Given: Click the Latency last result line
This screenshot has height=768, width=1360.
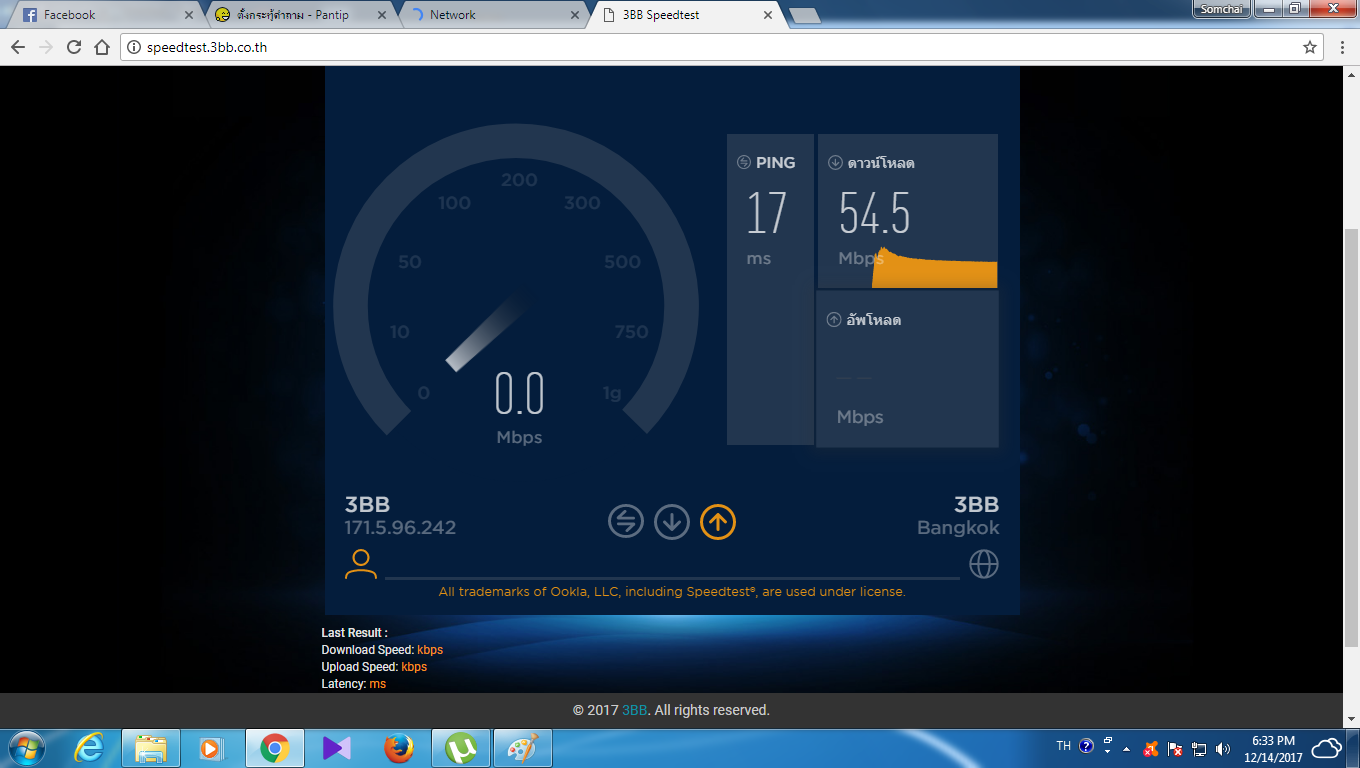Looking at the screenshot, I should click(x=353, y=684).
